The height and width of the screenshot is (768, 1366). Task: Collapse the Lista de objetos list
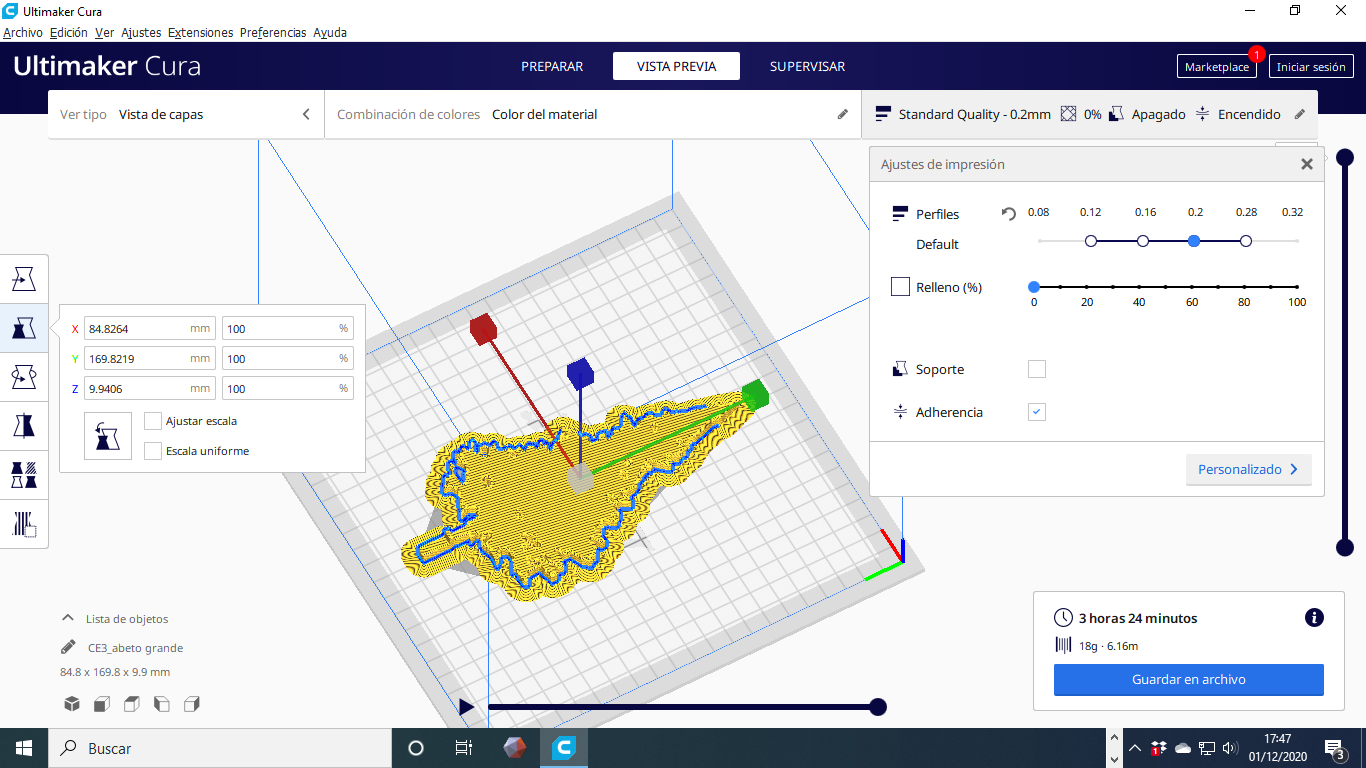click(68, 618)
